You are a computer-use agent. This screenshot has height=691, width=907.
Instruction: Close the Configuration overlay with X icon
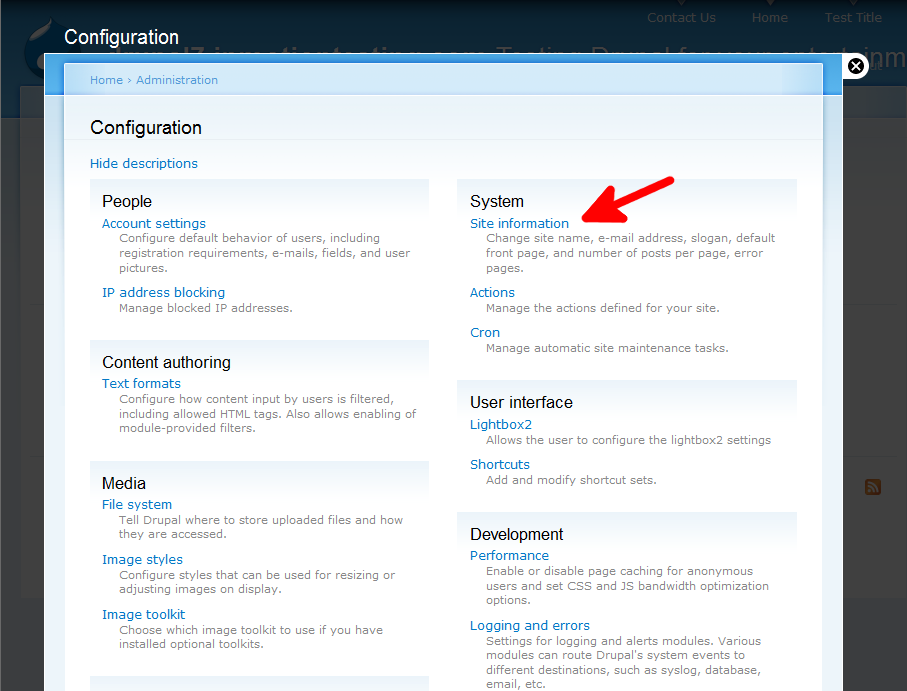tap(856, 66)
